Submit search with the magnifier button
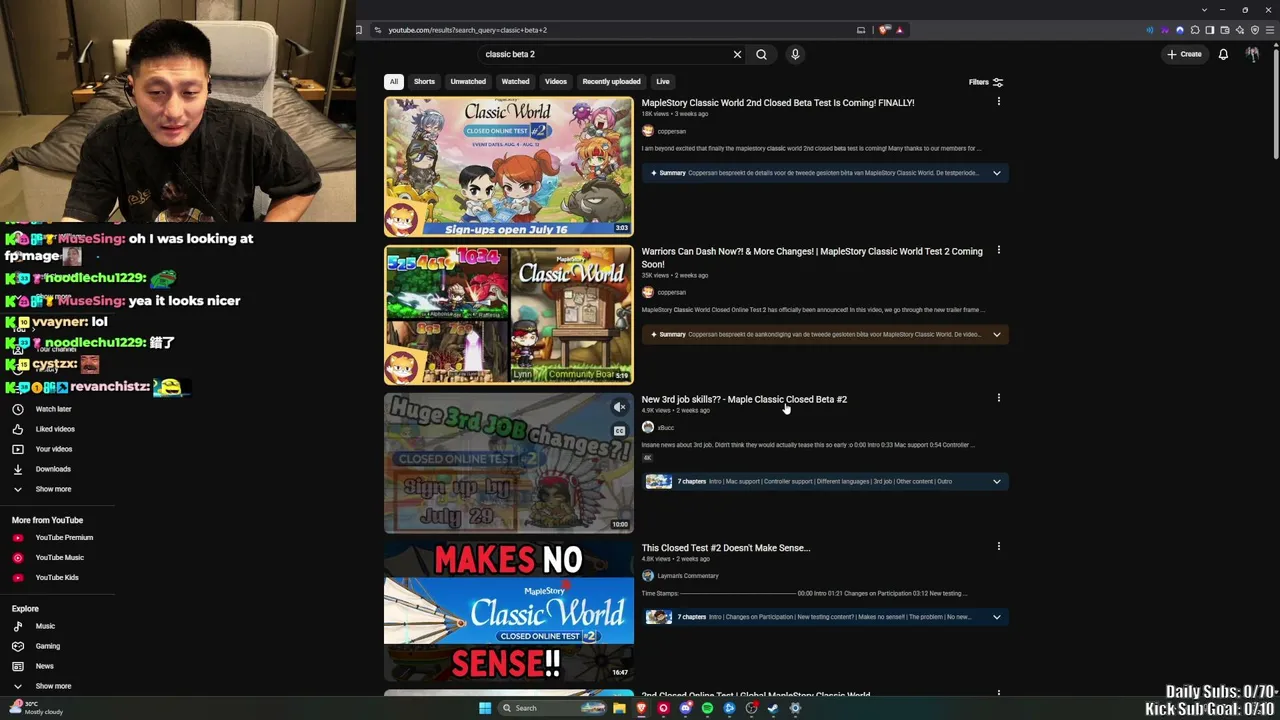Viewport: 1280px width, 720px height. pos(761,54)
